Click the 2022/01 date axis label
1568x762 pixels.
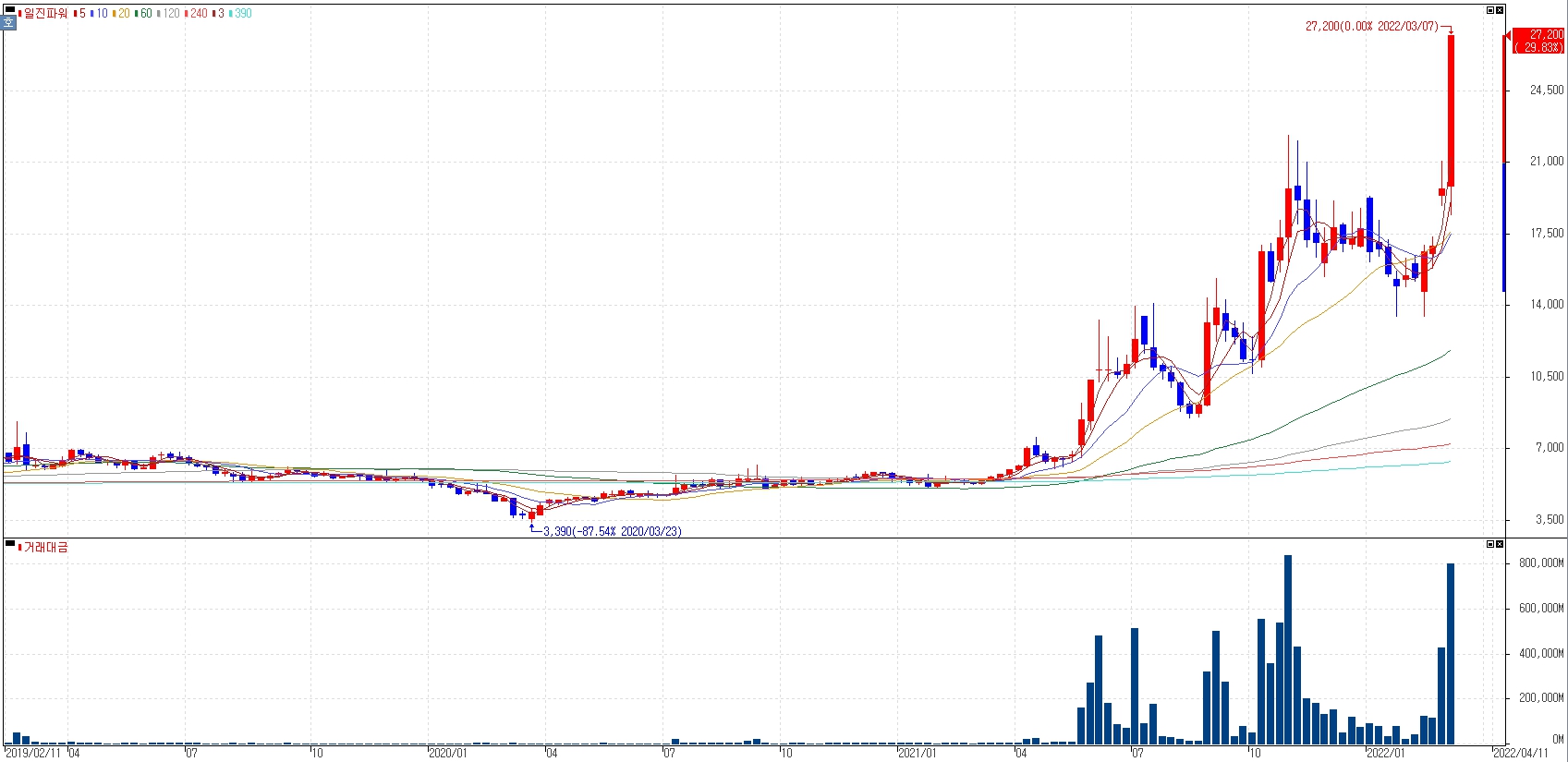[x=1386, y=753]
